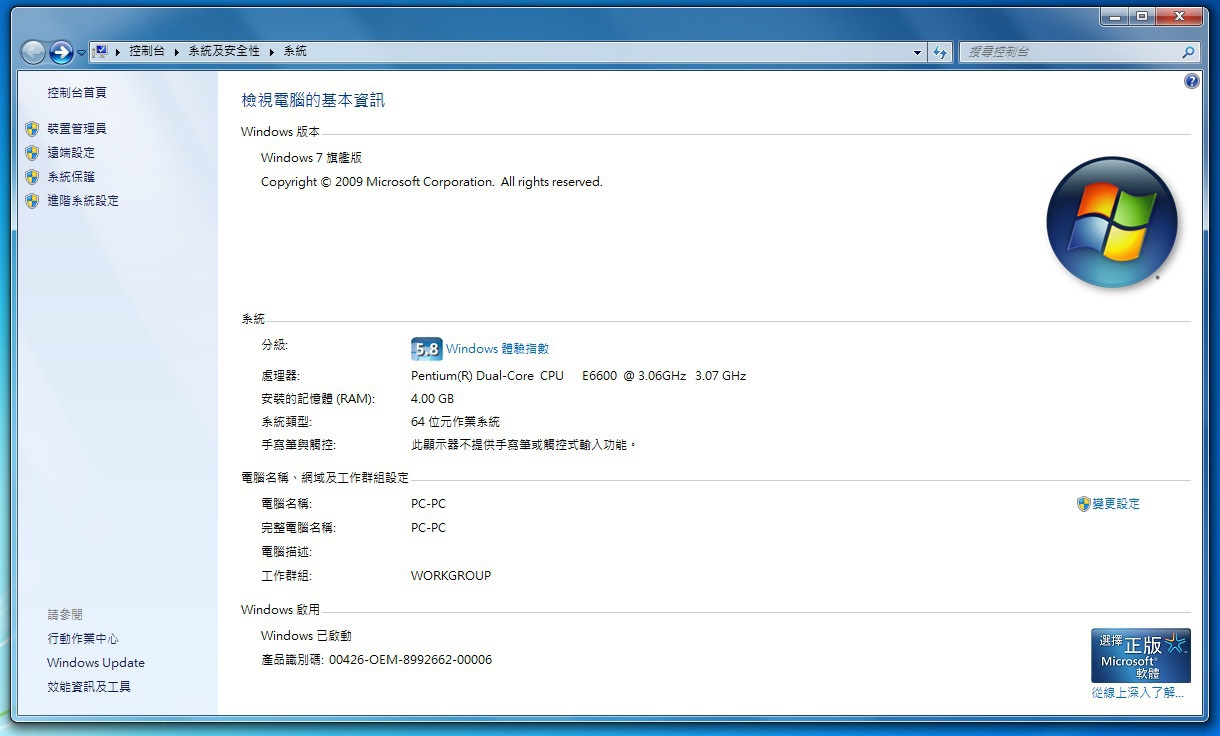This screenshot has width=1220, height=736.
Task: Select 控制台 breadcrumb in address bar
Action: point(147,51)
